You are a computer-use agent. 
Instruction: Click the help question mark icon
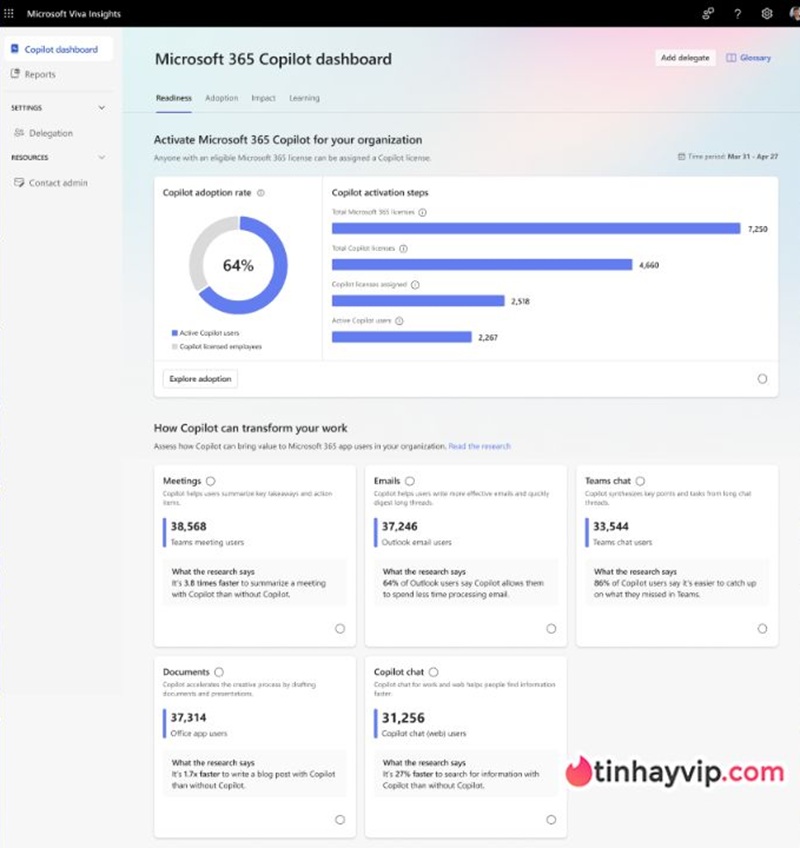click(x=738, y=13)
